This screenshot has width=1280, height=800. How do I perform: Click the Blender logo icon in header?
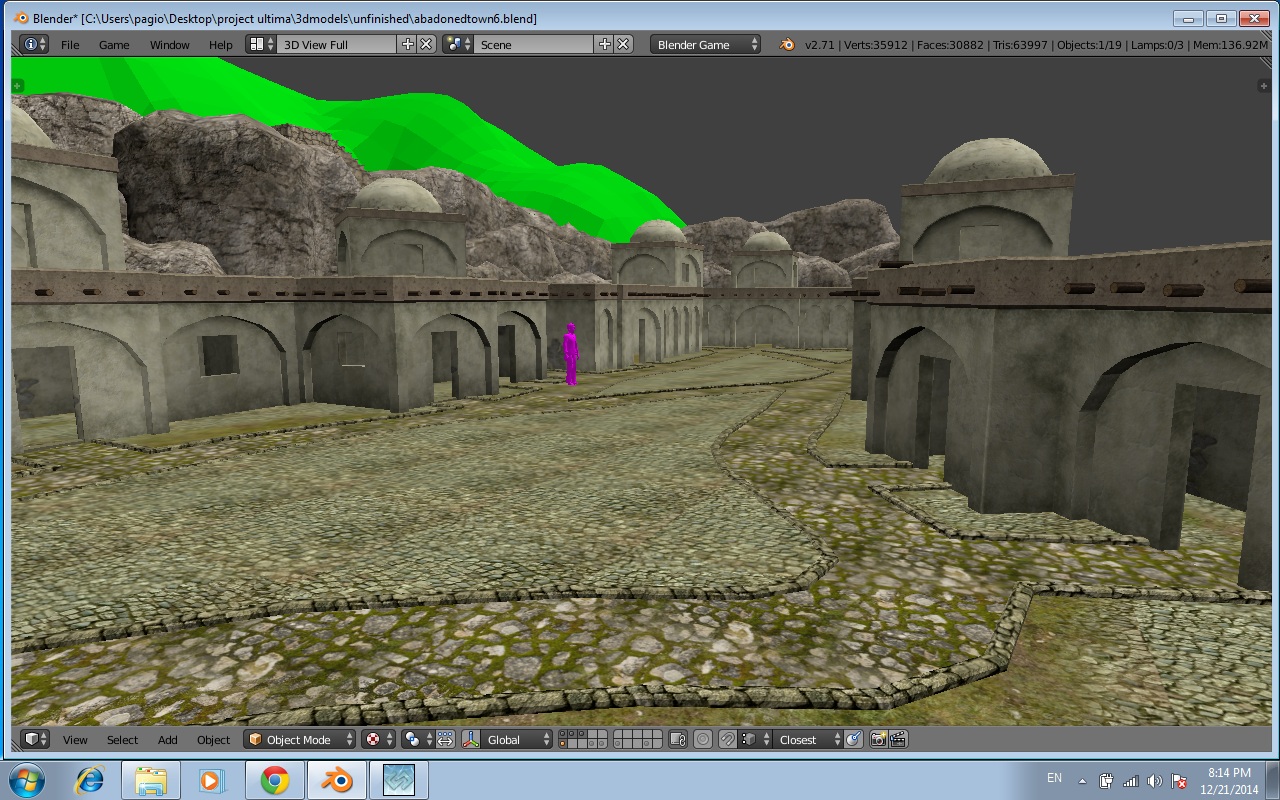click(x=787, y=44)
